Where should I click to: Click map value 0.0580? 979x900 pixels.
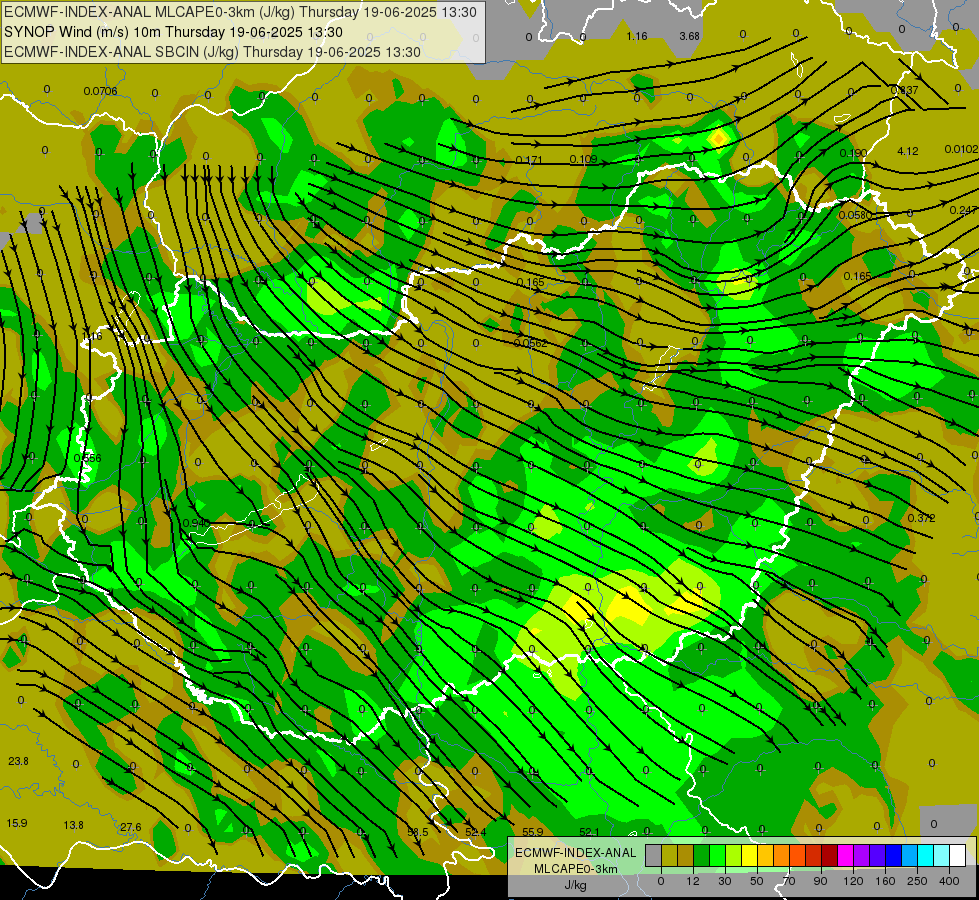(x=856, y=215)
